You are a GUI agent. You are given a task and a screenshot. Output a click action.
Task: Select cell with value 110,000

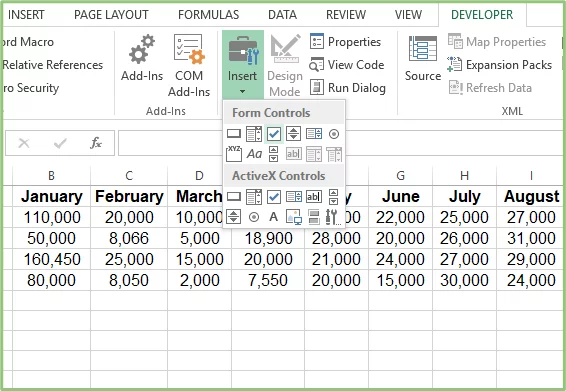pyautogui.click(x=51, y=217)
